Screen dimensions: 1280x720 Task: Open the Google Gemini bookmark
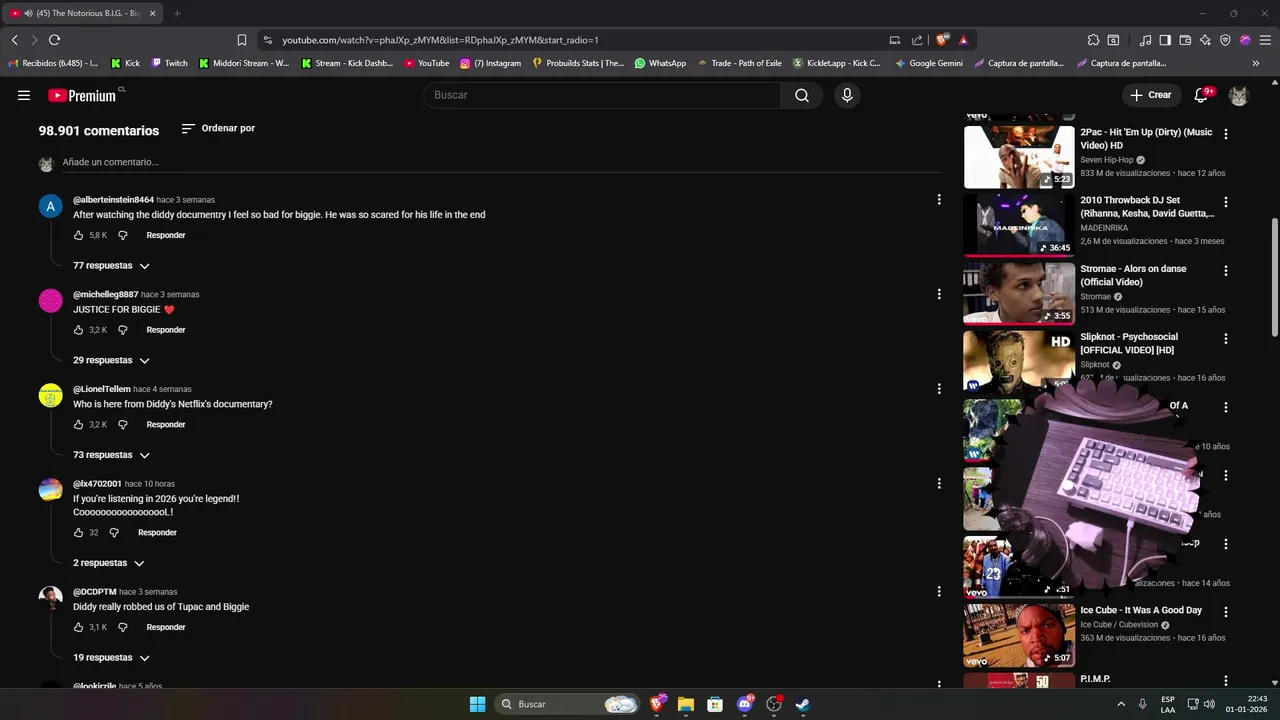click(929, 63)
